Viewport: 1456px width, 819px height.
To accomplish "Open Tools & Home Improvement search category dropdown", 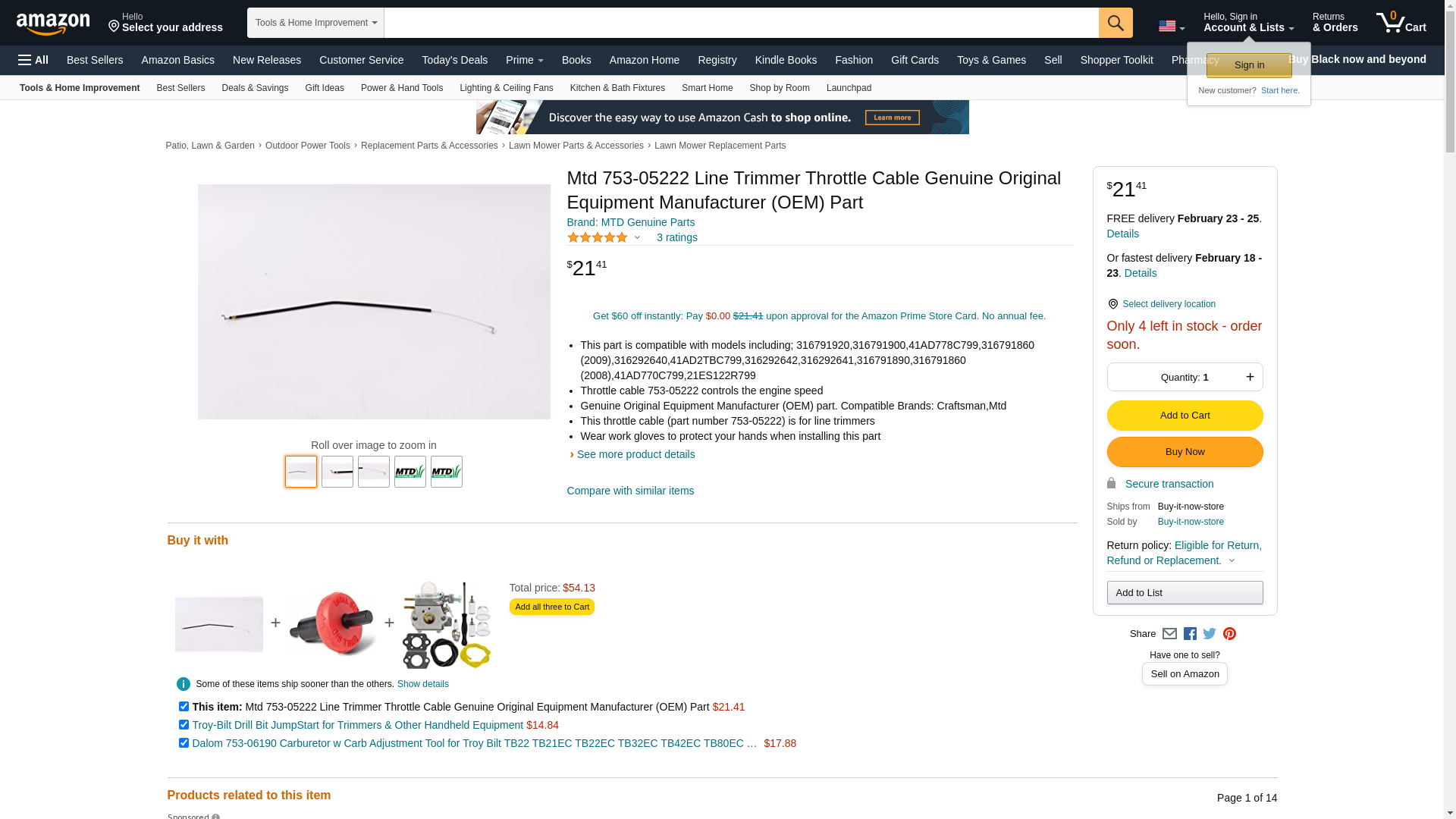I will [x=315, y=23].
